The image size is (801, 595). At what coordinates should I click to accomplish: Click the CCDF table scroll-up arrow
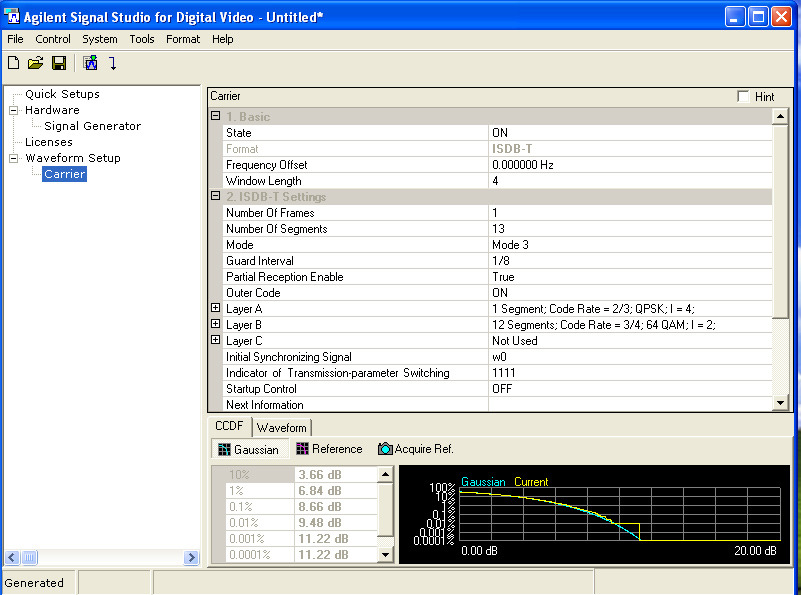pos(386,474)
